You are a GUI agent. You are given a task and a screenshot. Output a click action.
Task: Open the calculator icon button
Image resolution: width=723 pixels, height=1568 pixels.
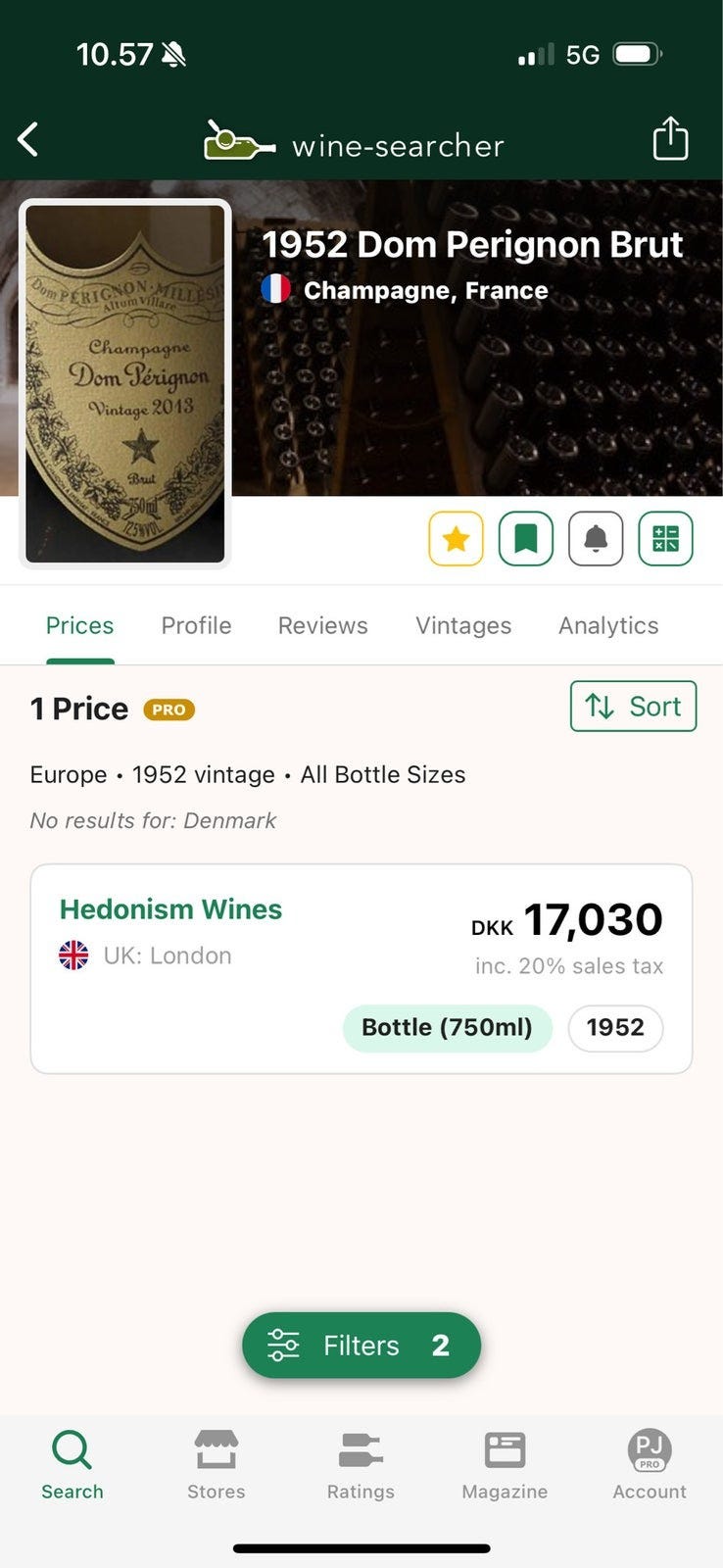click(x=665, y=539)
